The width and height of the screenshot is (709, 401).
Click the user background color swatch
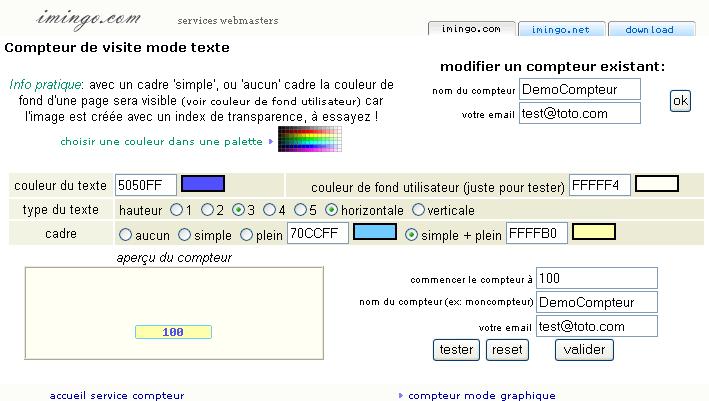[x=657, y=183]
